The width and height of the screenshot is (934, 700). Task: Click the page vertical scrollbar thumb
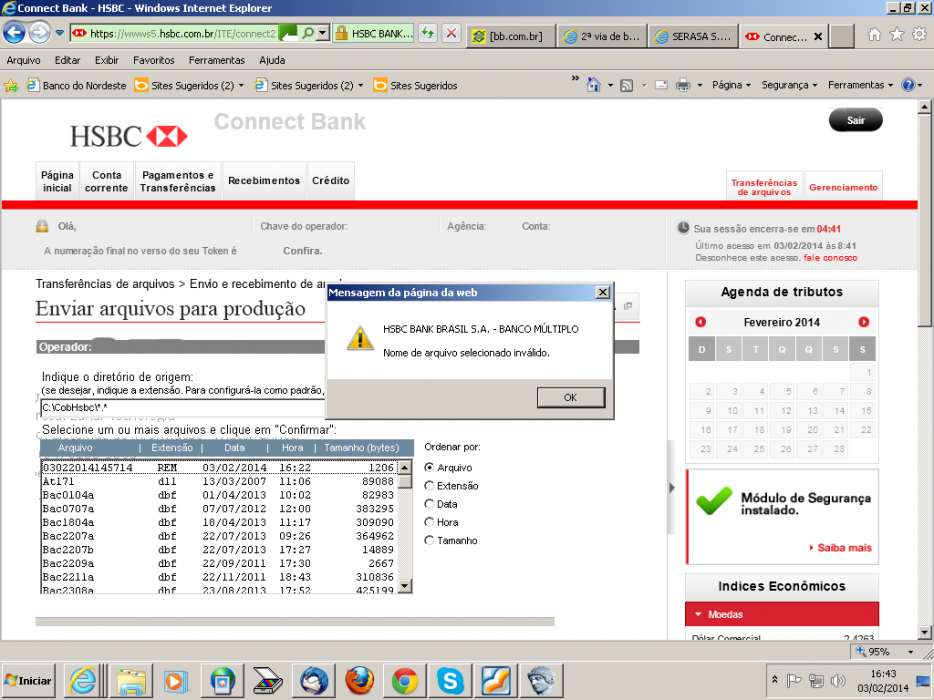[924, 220]
